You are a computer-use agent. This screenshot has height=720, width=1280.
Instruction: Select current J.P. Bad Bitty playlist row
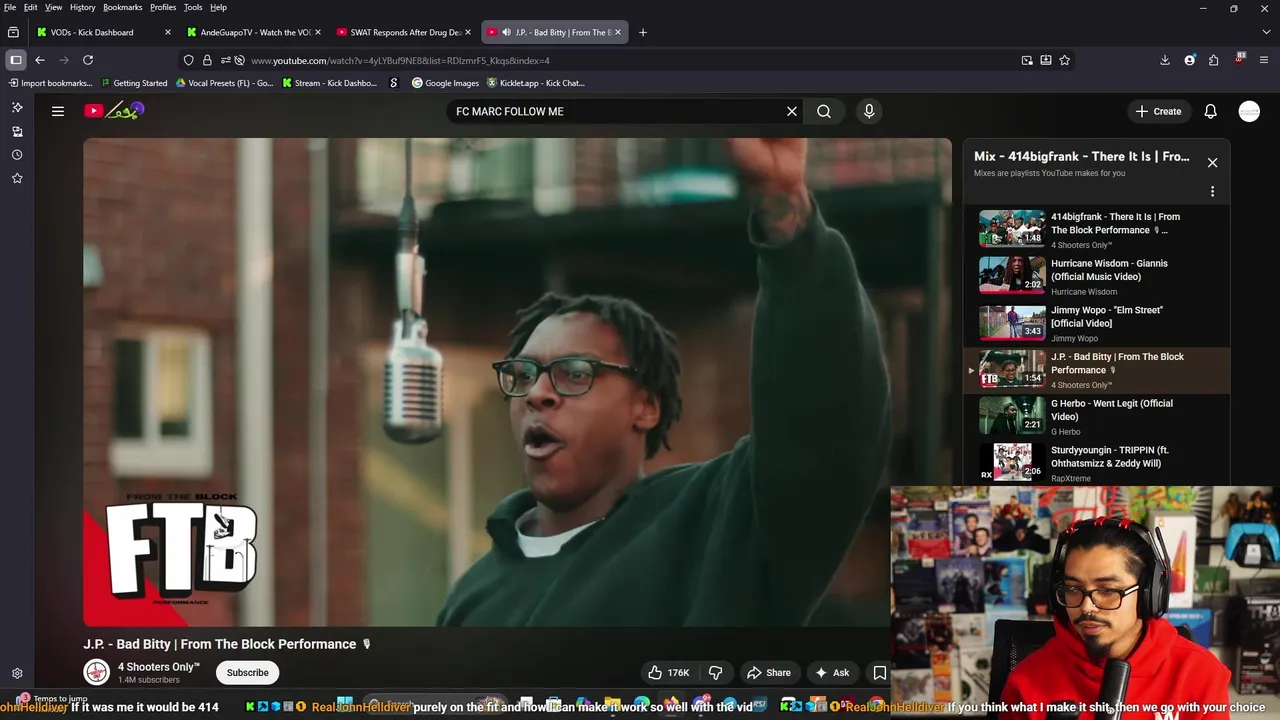tap(1096, 370)
